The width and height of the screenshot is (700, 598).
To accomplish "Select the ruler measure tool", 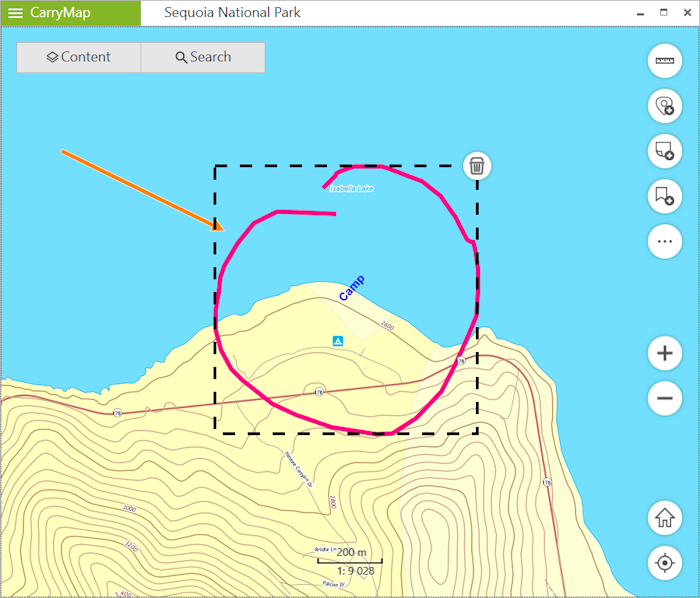I will pos(665,61).
